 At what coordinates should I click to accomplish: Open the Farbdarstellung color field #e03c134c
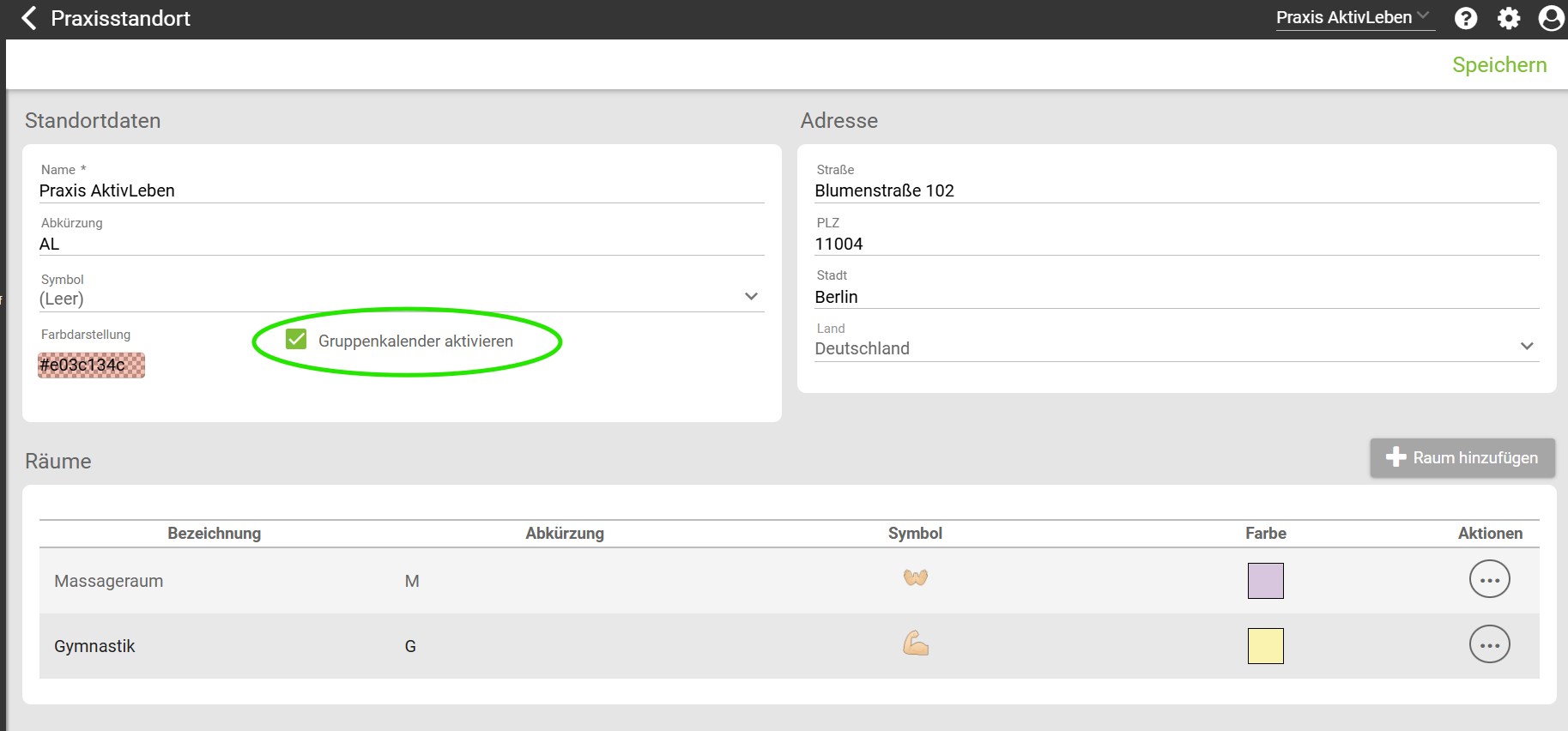tap(91, 365)
